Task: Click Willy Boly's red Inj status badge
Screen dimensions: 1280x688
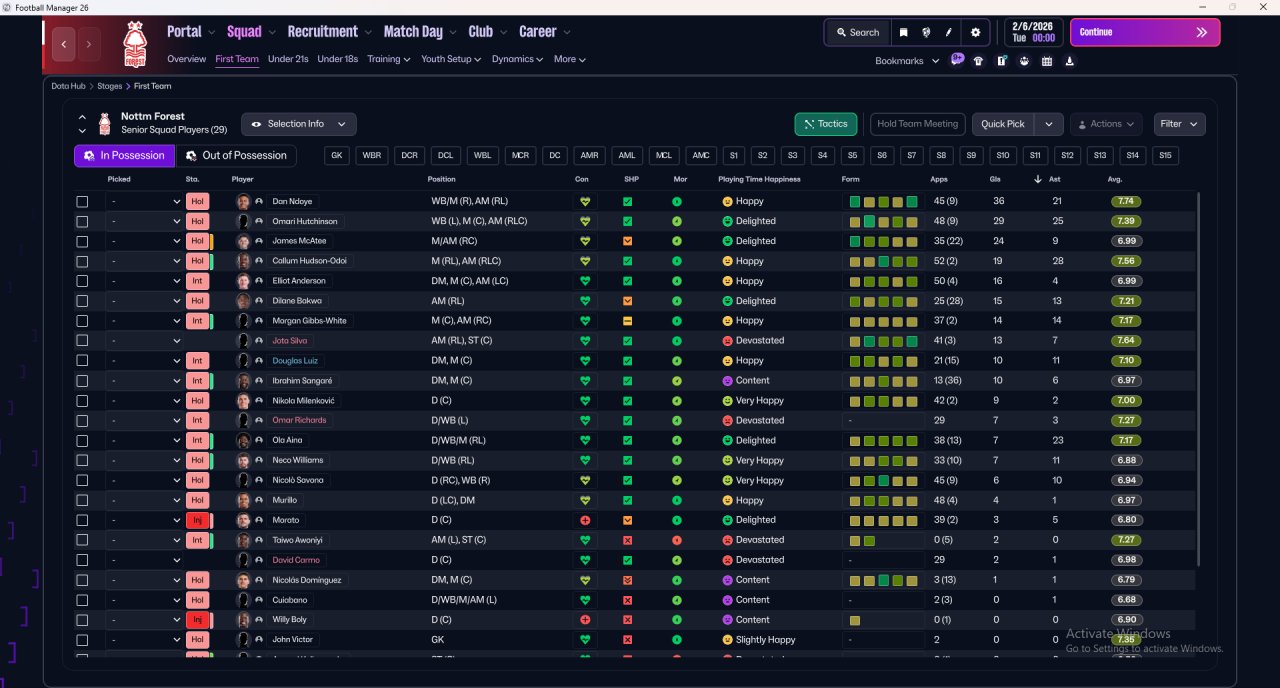Action: click(197, 620)
